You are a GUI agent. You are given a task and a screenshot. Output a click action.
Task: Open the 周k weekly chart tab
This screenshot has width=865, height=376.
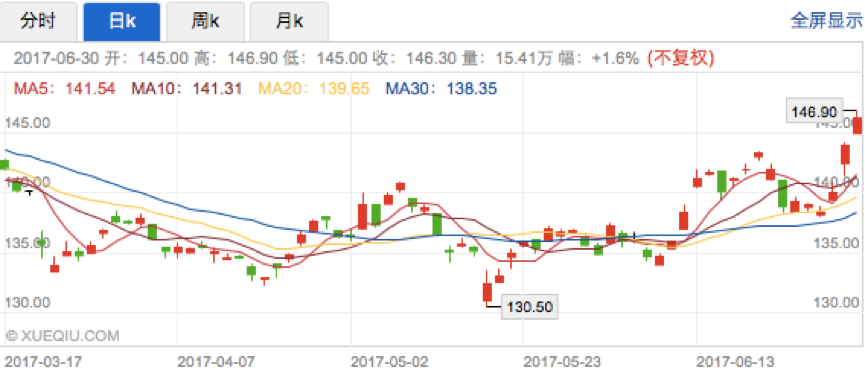click(205, 22)
